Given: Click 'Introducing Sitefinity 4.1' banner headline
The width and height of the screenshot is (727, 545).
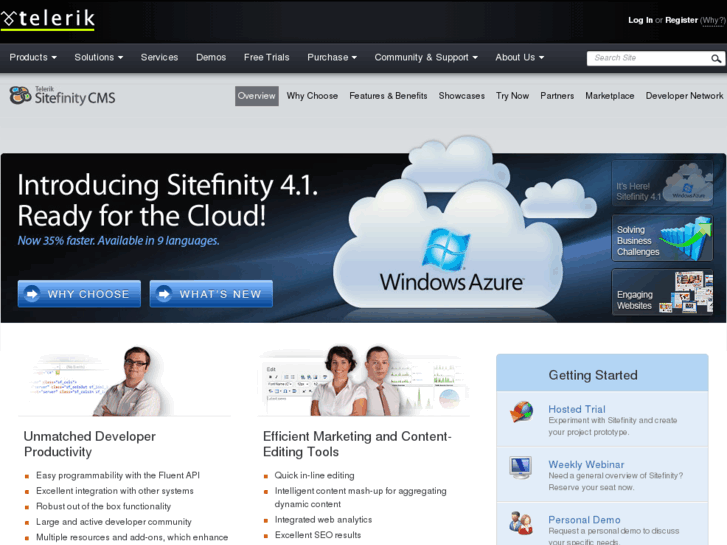Looking at the screenshot, I should 168,185.
